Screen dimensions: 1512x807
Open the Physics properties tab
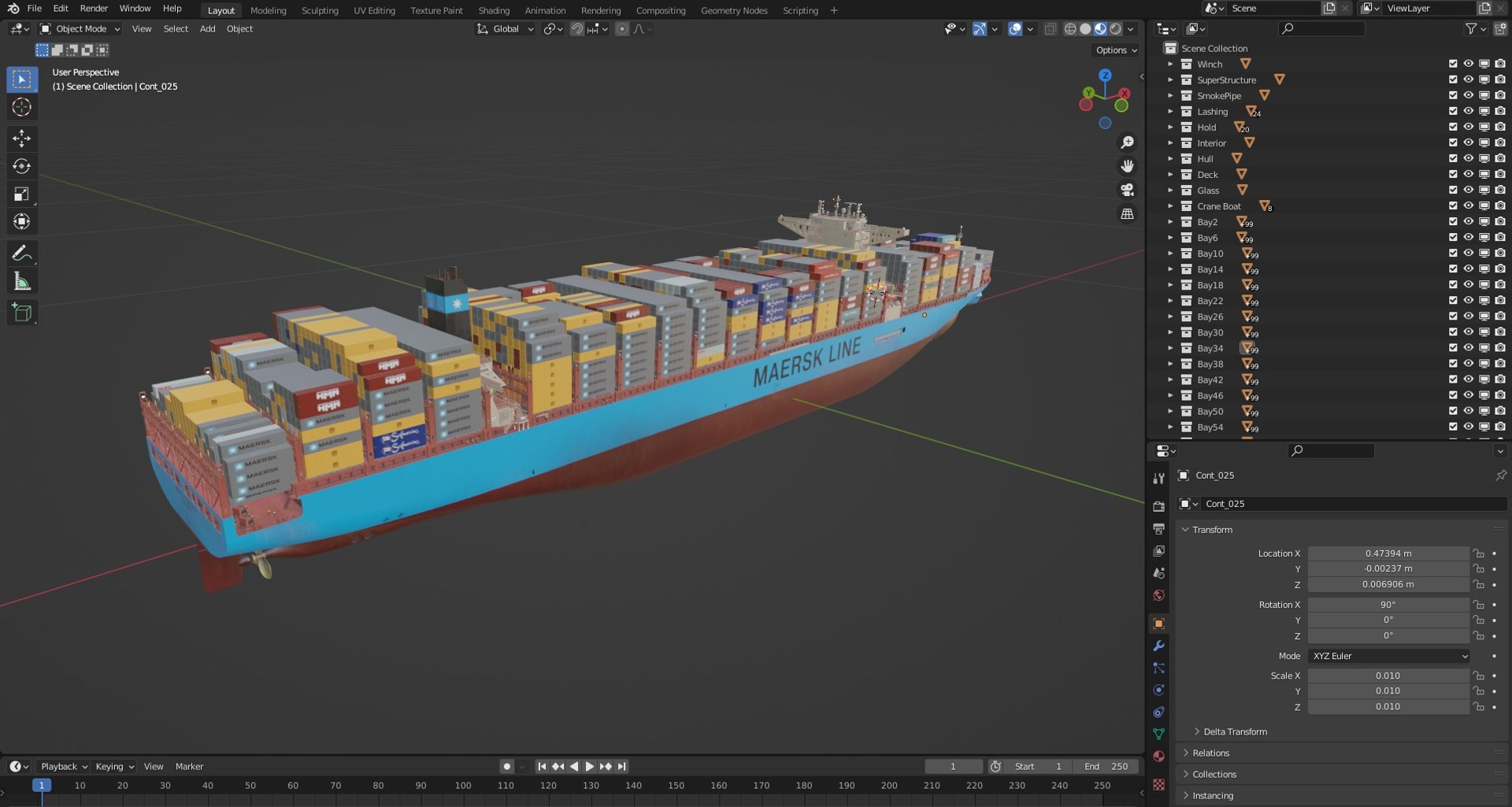pos(1158,690)
